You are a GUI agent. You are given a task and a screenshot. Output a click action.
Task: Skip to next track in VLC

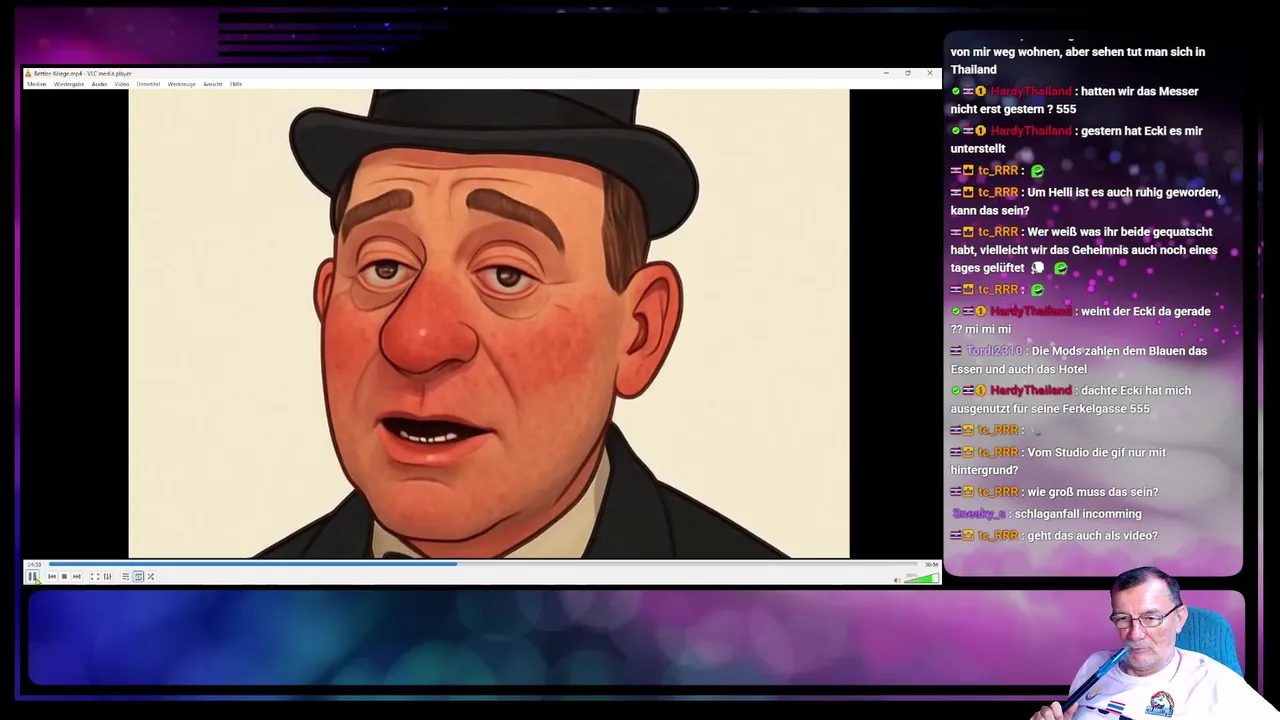(76, 576)
